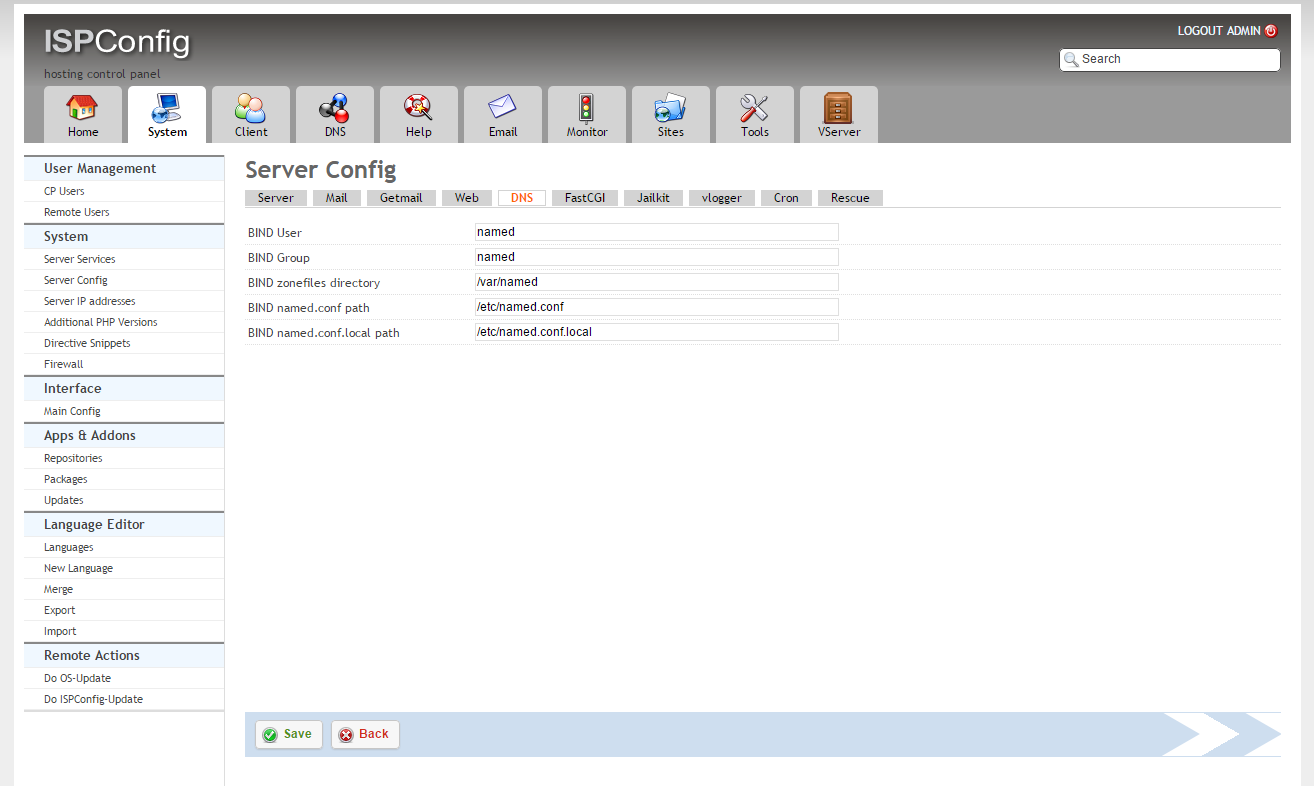Click the ISPConfig logo text
The image size is (1314, 786).
tap(117, 42)
